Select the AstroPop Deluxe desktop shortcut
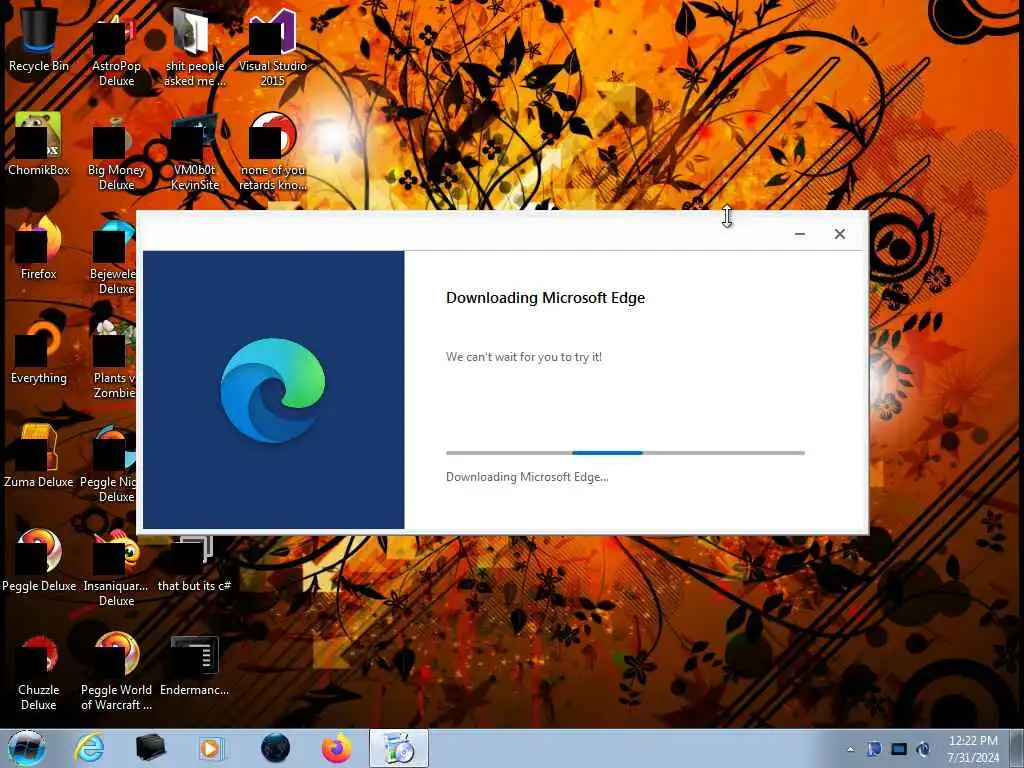The image size is (1024, 768). tap(116, 47)
